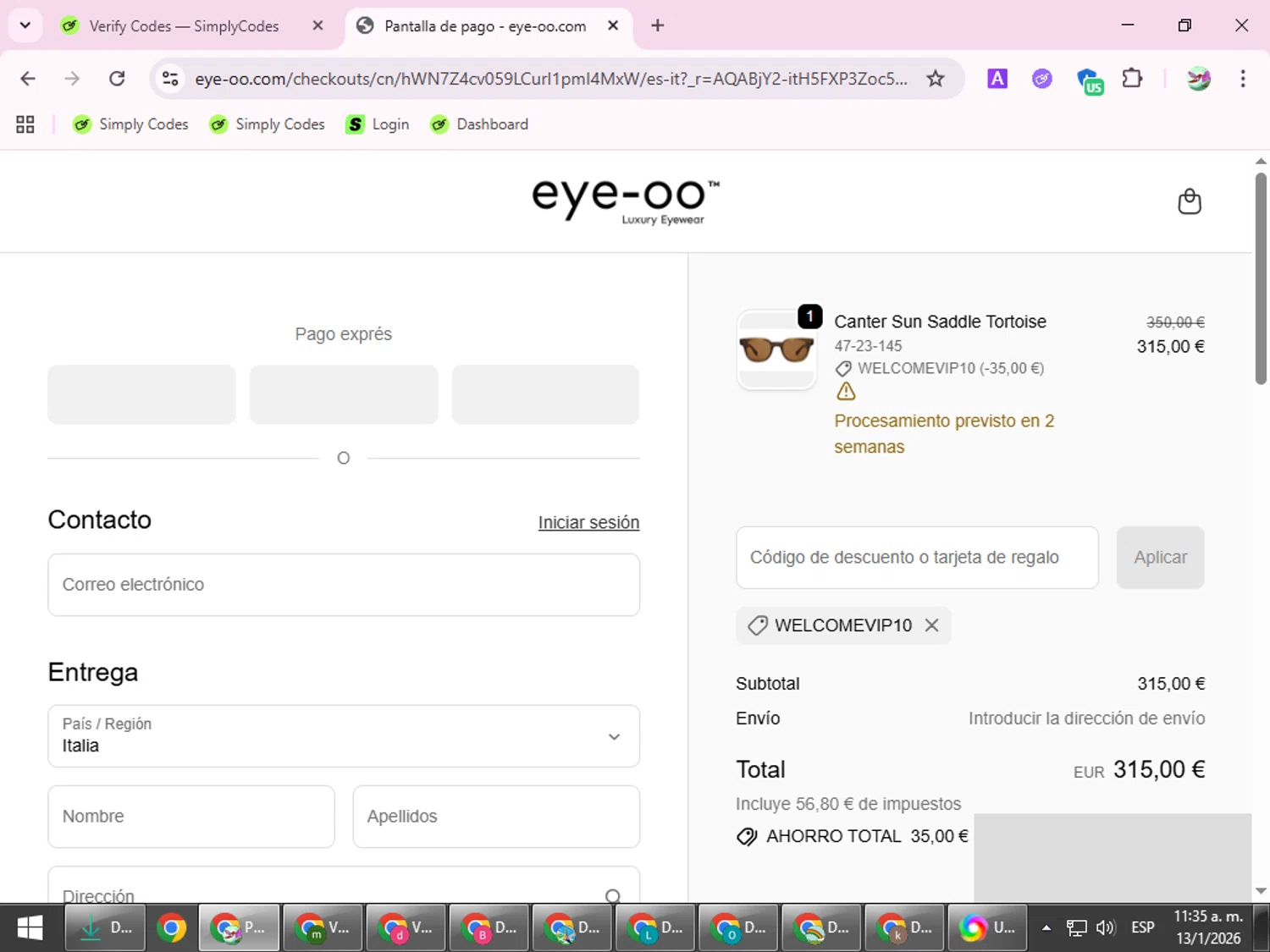This screenshot has height=952, width=1270.
Task: Select the Canter Sun Saddle Tortoise title
Action: click(x=940, y=322)
